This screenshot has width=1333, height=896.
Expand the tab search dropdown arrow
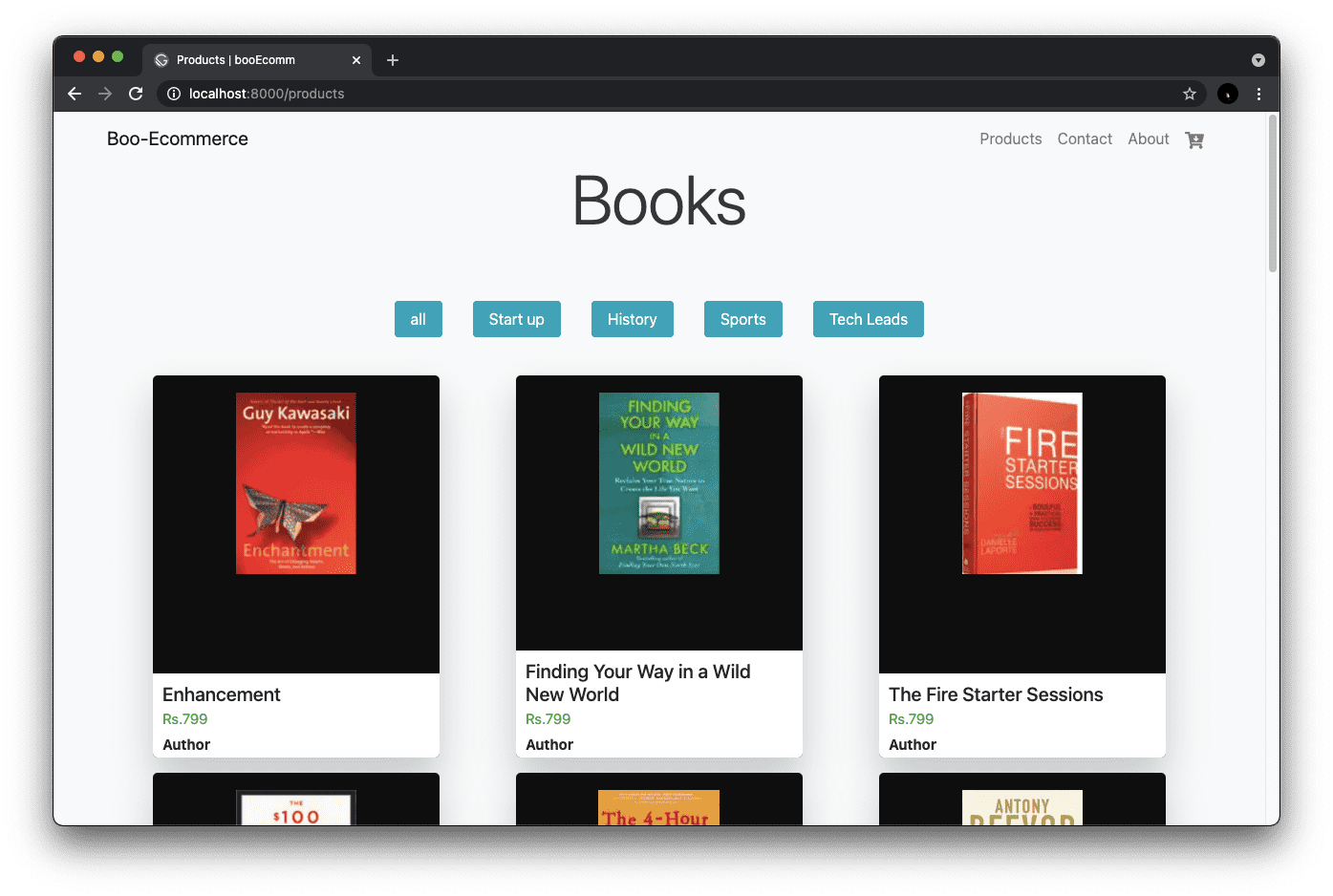pyautogui.click(x=1258, y=60)
